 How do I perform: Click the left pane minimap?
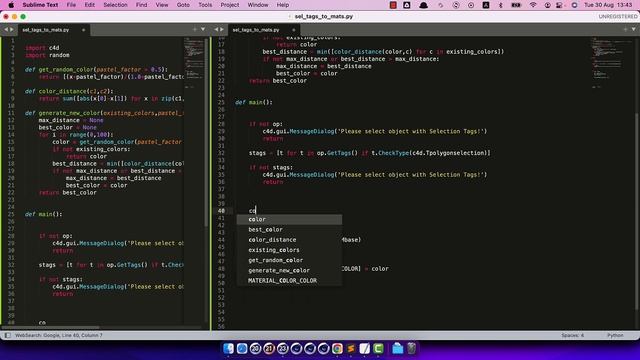[193, 62]
